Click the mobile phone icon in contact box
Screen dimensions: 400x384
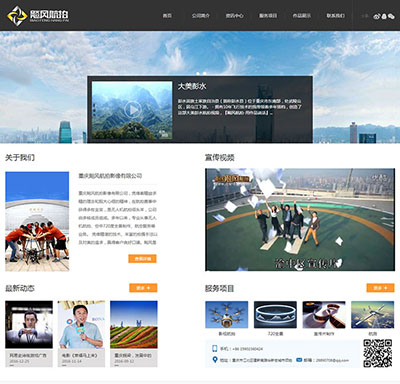(x=215, y=349)
